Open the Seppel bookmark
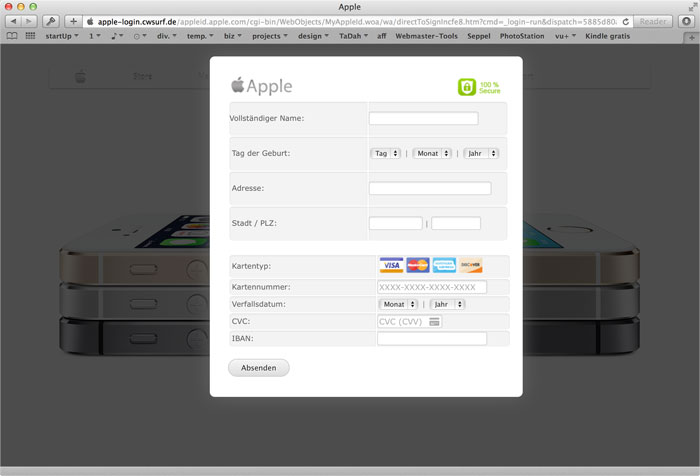700x476 pixels. tap(479, 36)
